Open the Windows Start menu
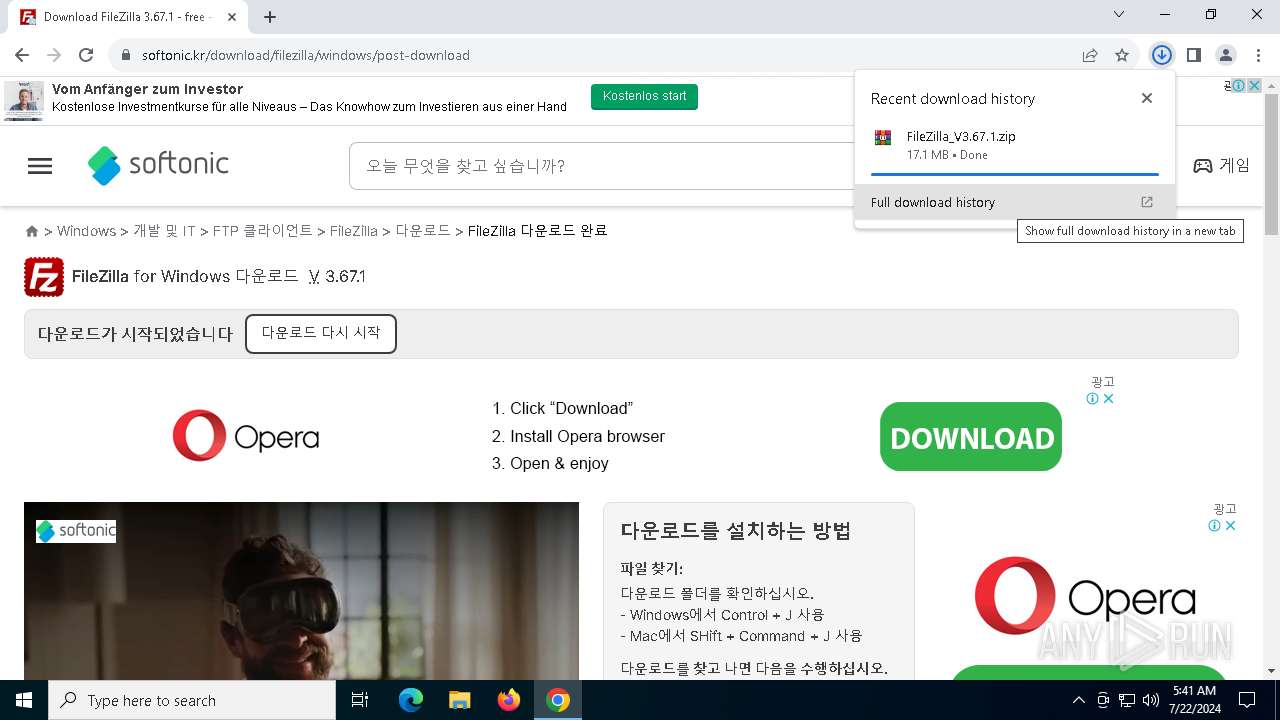 (x=24, y=700)
